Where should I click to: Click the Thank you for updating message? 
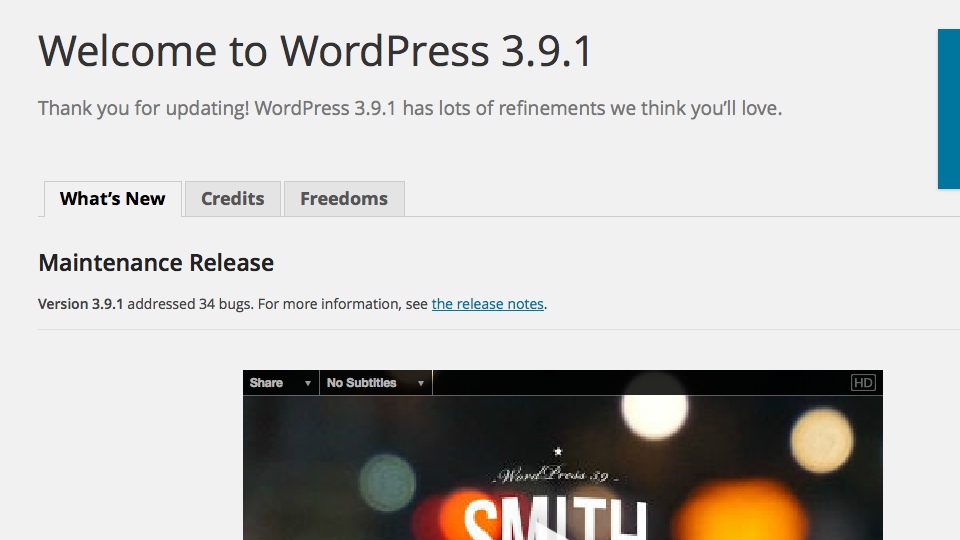(410, 108)
